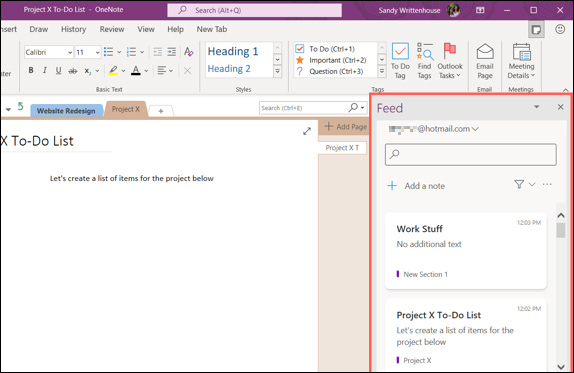
Task: Insert a bulleted list
Action: 108,52
